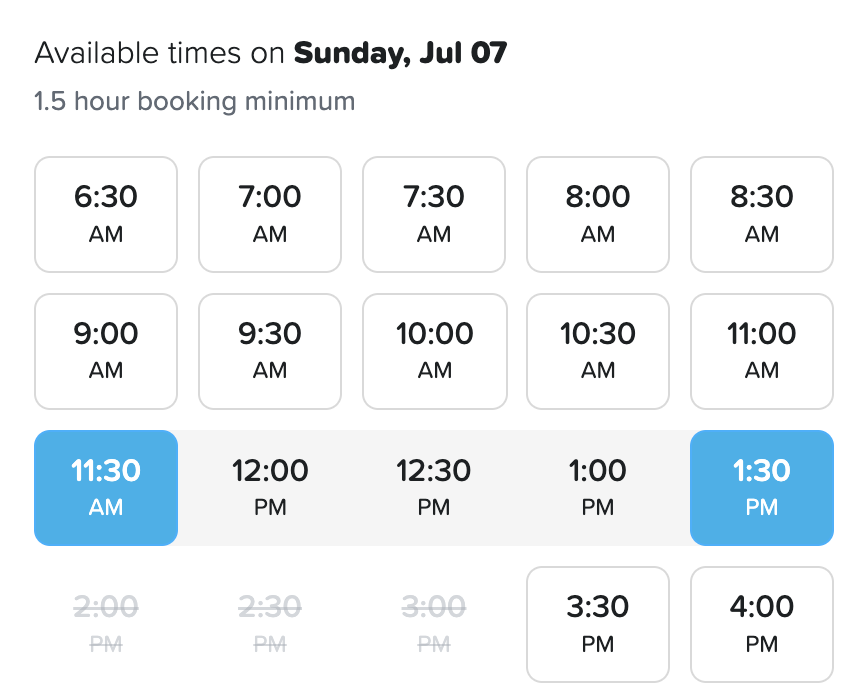Select the 10:00 AM time slot
The height and width of the screenshot is (698, 862).
coord(434,350)
